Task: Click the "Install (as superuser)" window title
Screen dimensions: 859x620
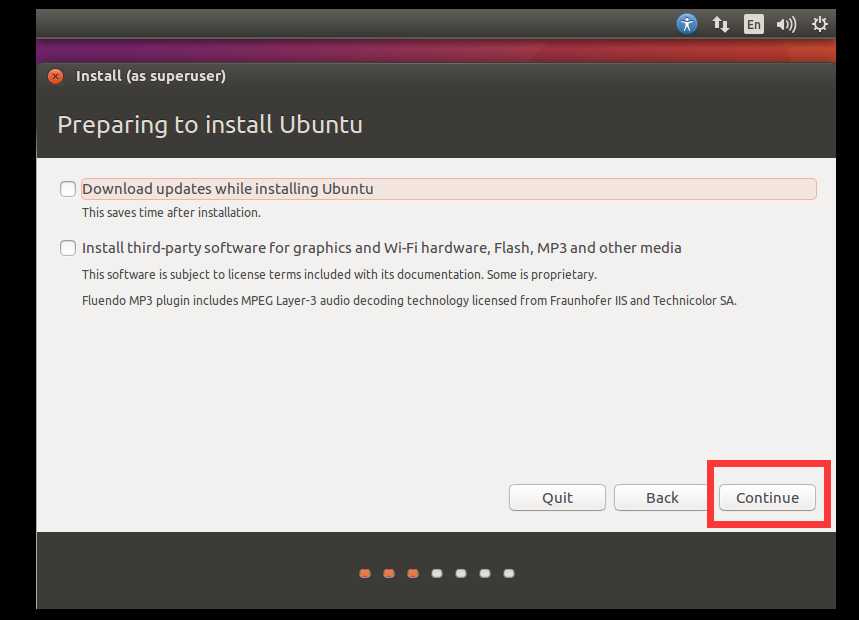Action: [x=151, y=76]
